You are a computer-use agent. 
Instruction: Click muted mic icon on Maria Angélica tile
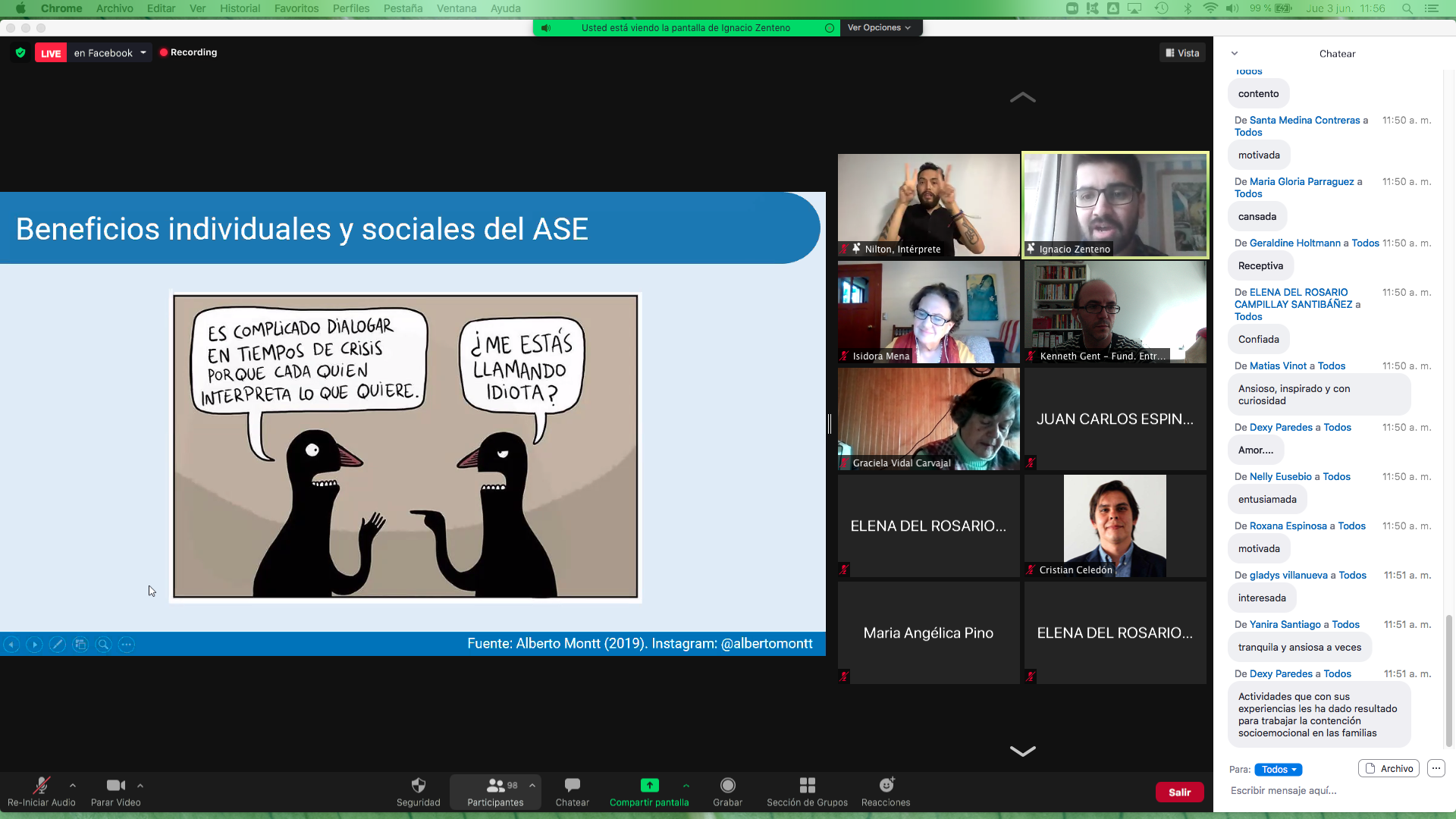(844, 676)
